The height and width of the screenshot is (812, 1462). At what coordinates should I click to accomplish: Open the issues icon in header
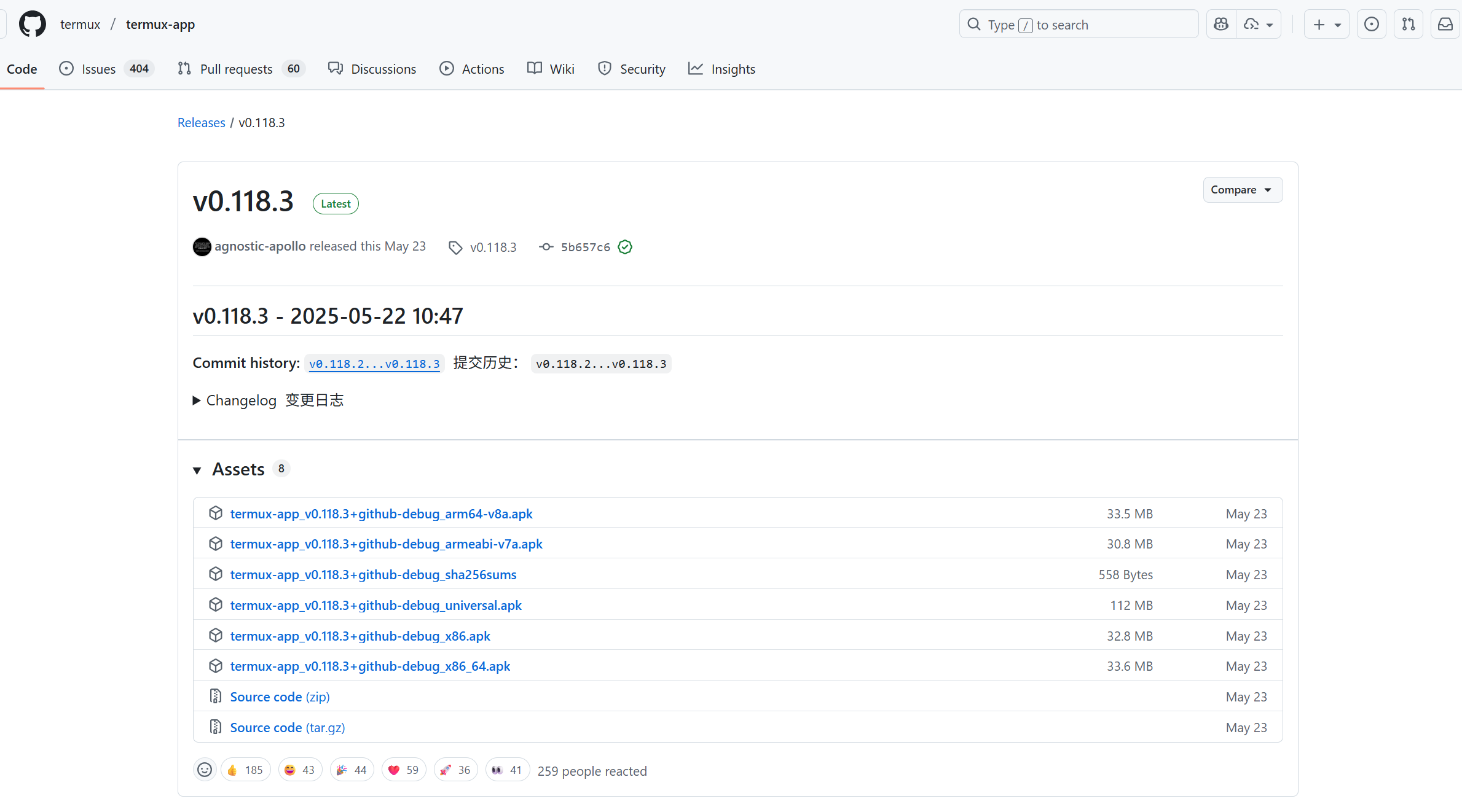[x=1372, y=25]
